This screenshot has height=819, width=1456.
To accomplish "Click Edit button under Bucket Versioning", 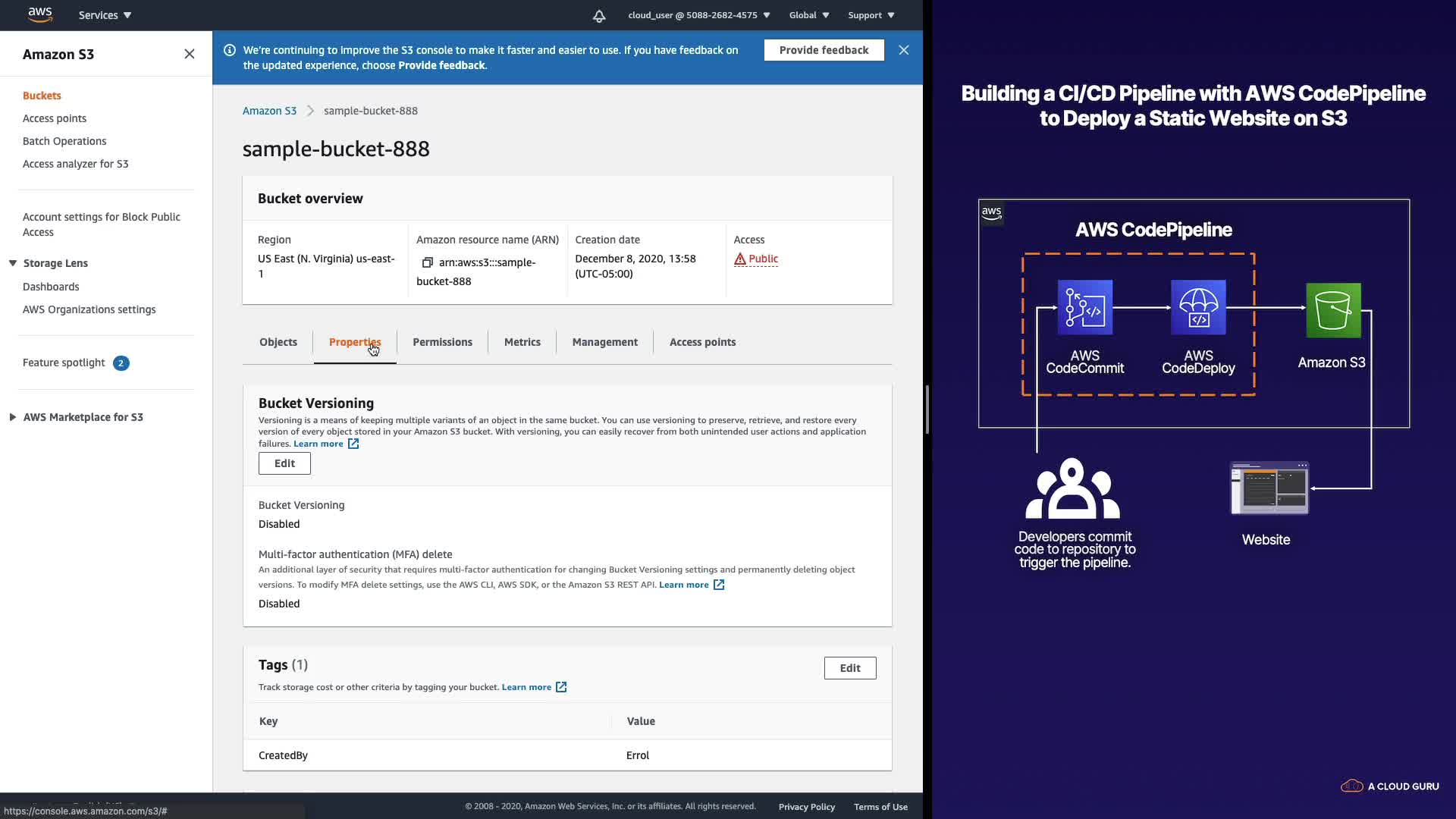I will tap(284, 463).
